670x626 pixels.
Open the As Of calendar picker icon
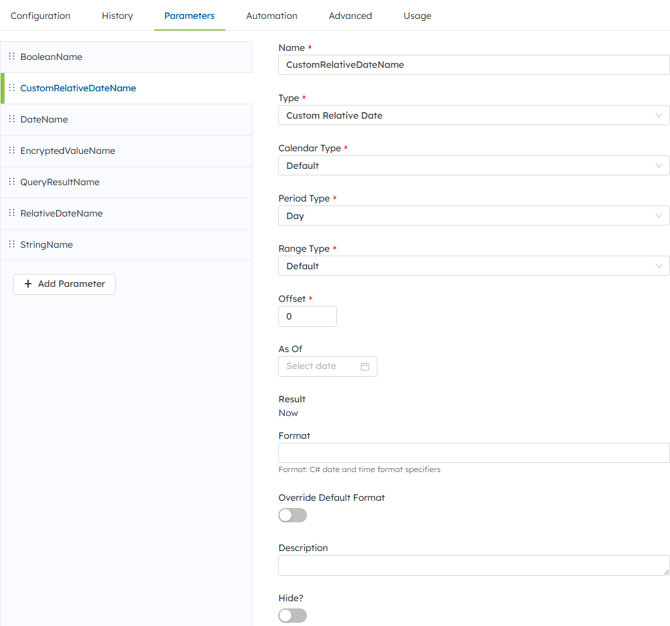(365, 366)
